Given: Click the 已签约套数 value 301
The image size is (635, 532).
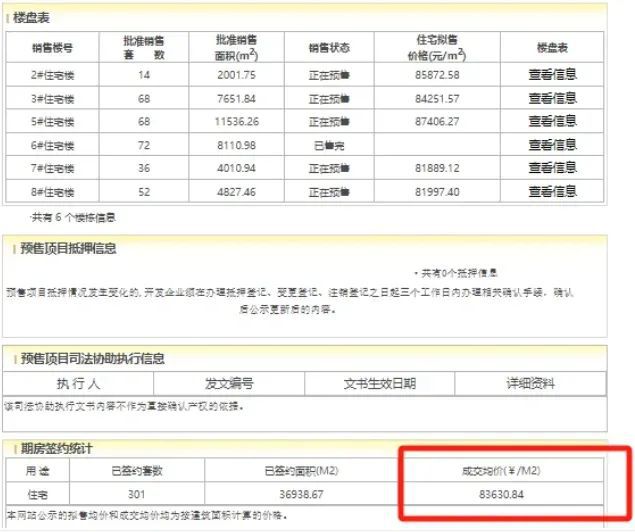Looking at the screenshot, I should click(x=136, y=494).
